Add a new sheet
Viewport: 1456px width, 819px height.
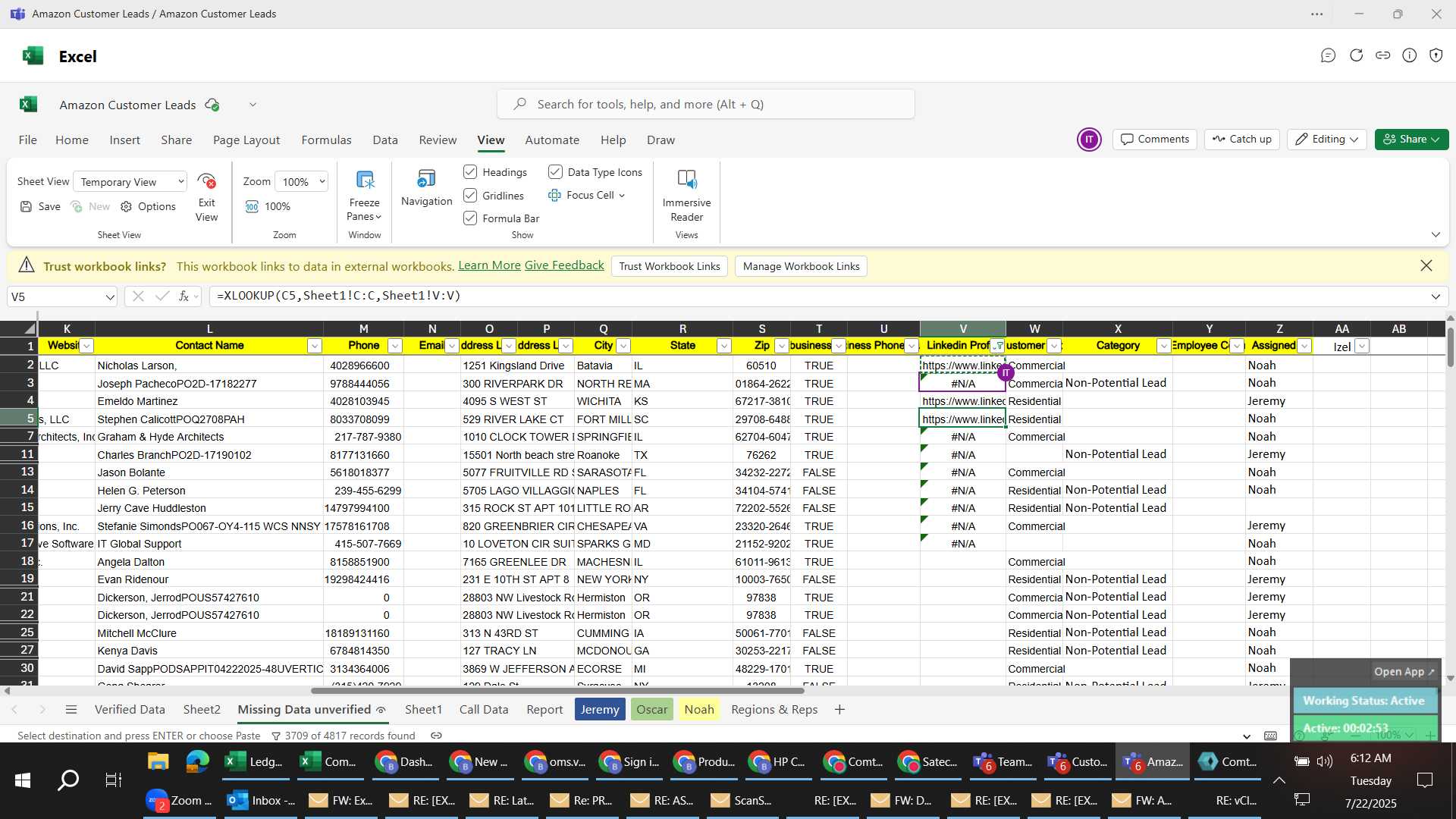pos(839,710)
